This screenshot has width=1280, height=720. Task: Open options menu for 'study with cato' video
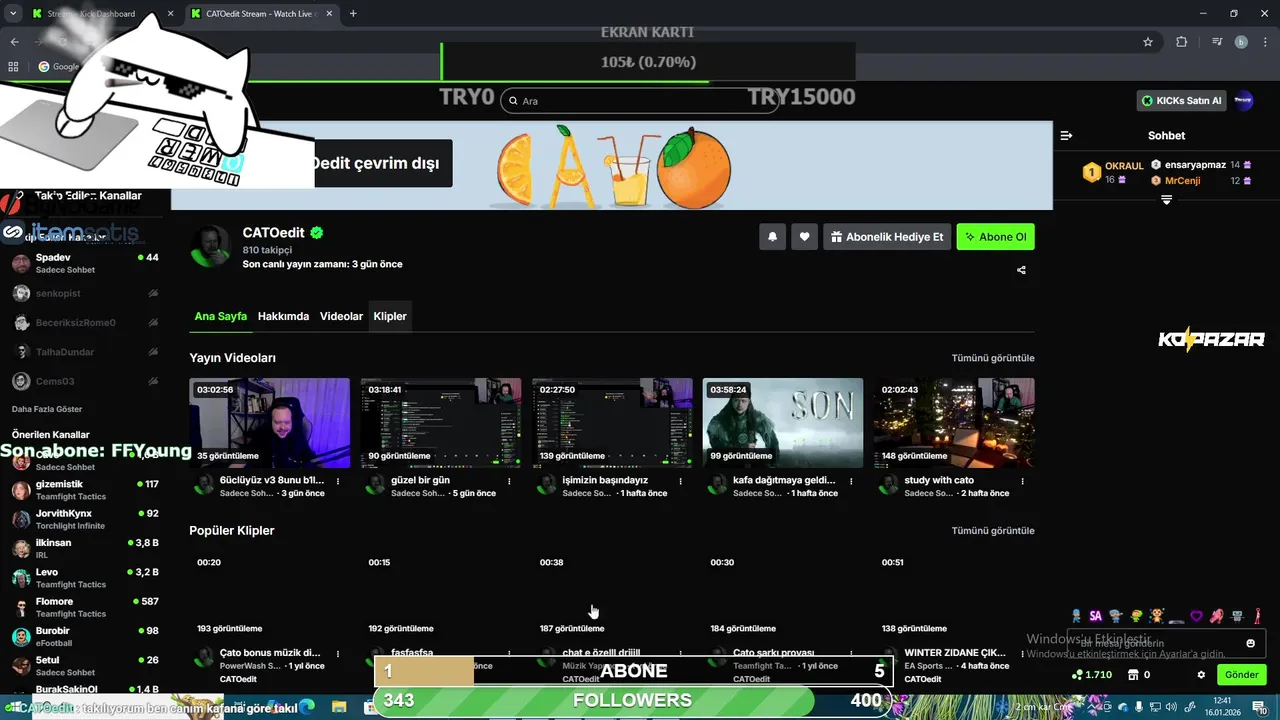[x=1021, y=481]
